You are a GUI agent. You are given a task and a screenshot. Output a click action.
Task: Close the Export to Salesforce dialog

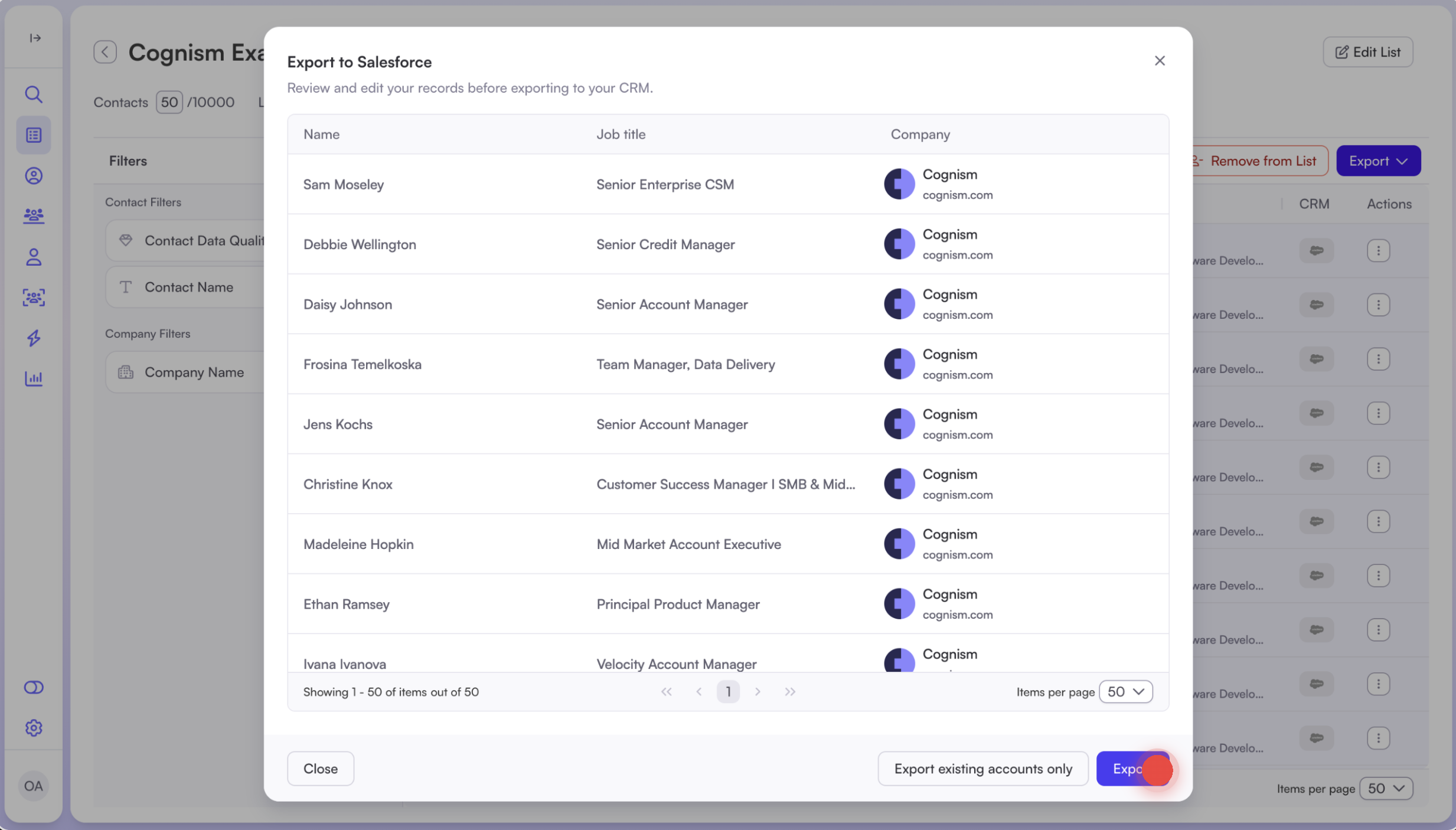1159,61
